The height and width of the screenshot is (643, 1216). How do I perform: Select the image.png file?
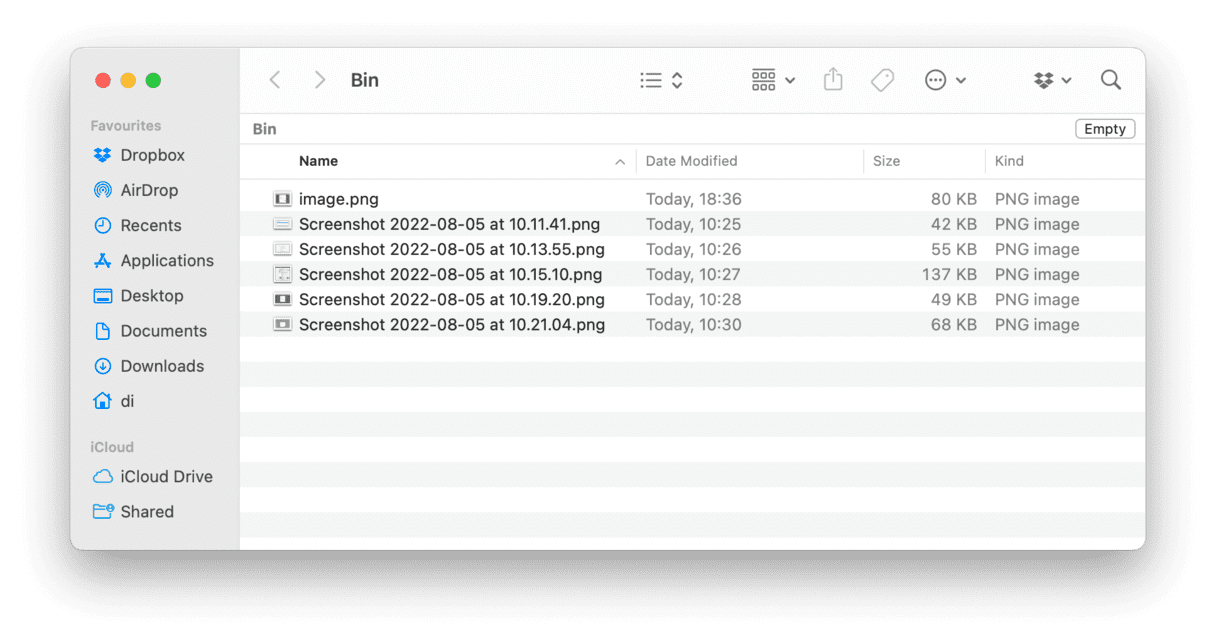338,199
